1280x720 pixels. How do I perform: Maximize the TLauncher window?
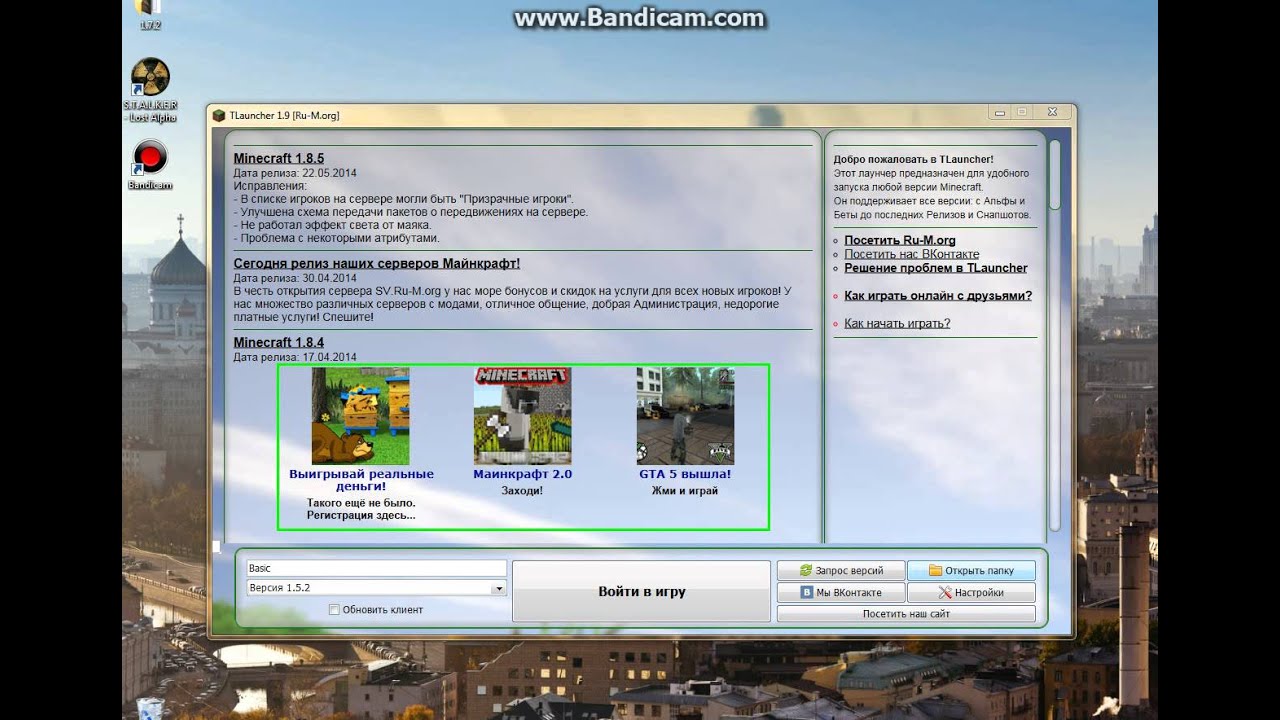1022,112
